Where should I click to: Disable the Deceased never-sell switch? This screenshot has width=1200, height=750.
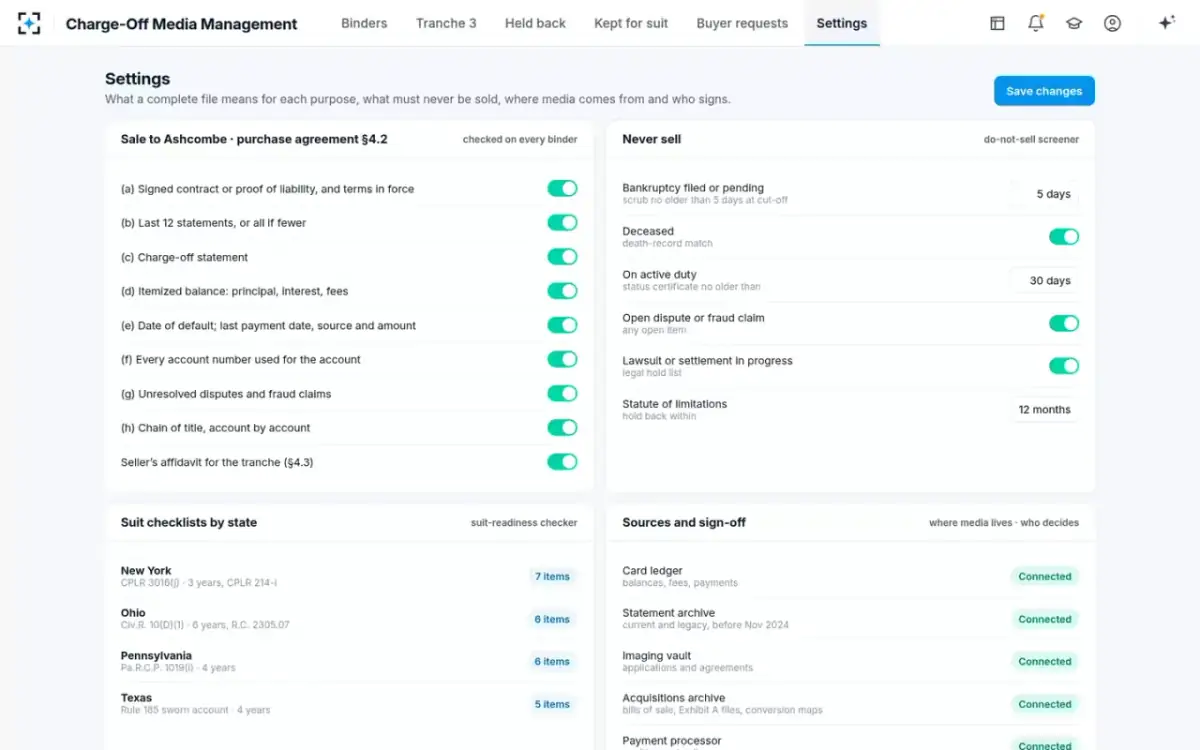pyautogui.click(x=1064, y=237)
